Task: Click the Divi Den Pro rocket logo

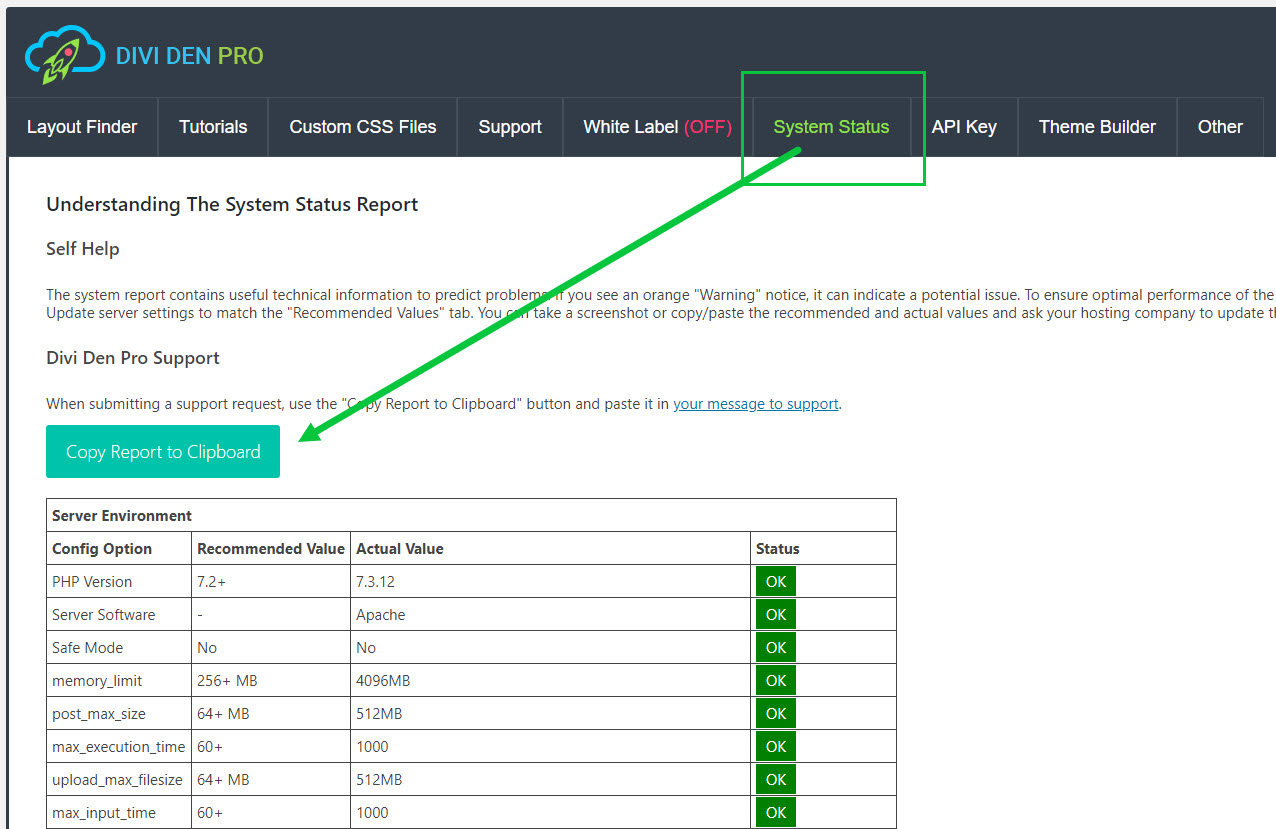Action: [65, 55]
